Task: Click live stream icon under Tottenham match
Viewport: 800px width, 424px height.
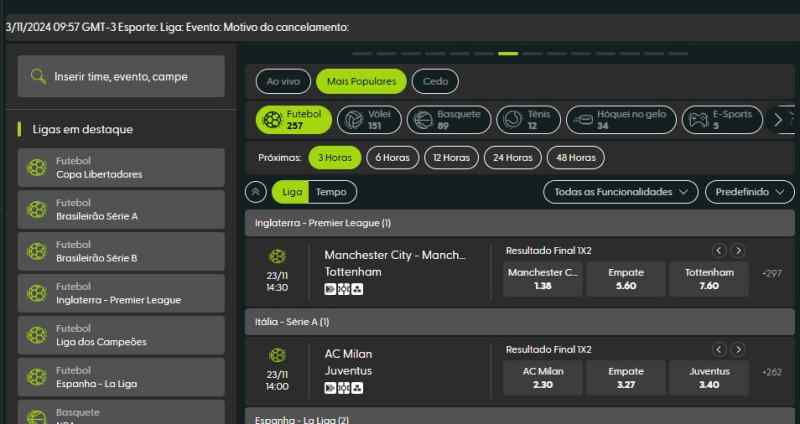Action: [330, 289]
